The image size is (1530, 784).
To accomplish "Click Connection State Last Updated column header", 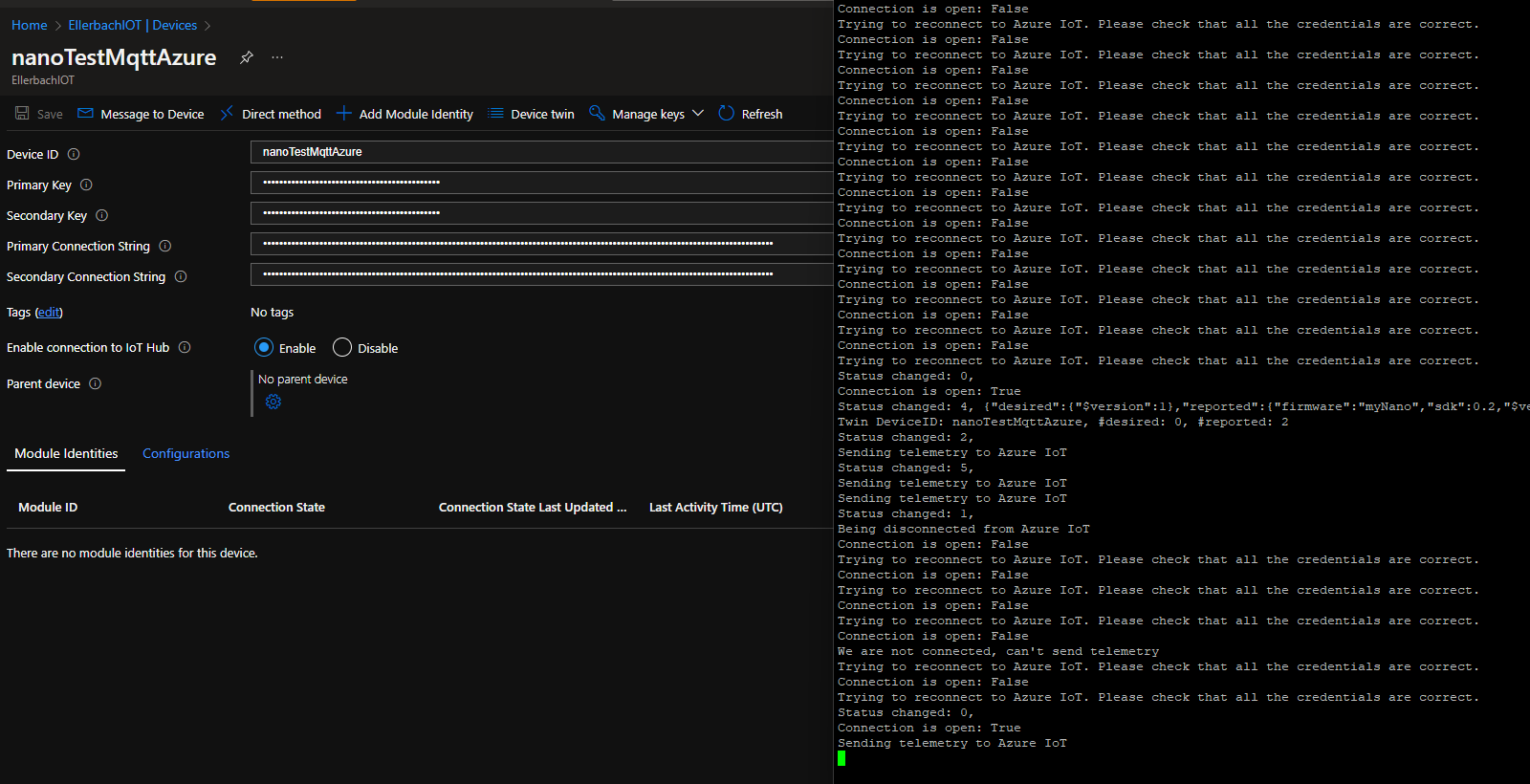I will (x=533, y=507).
